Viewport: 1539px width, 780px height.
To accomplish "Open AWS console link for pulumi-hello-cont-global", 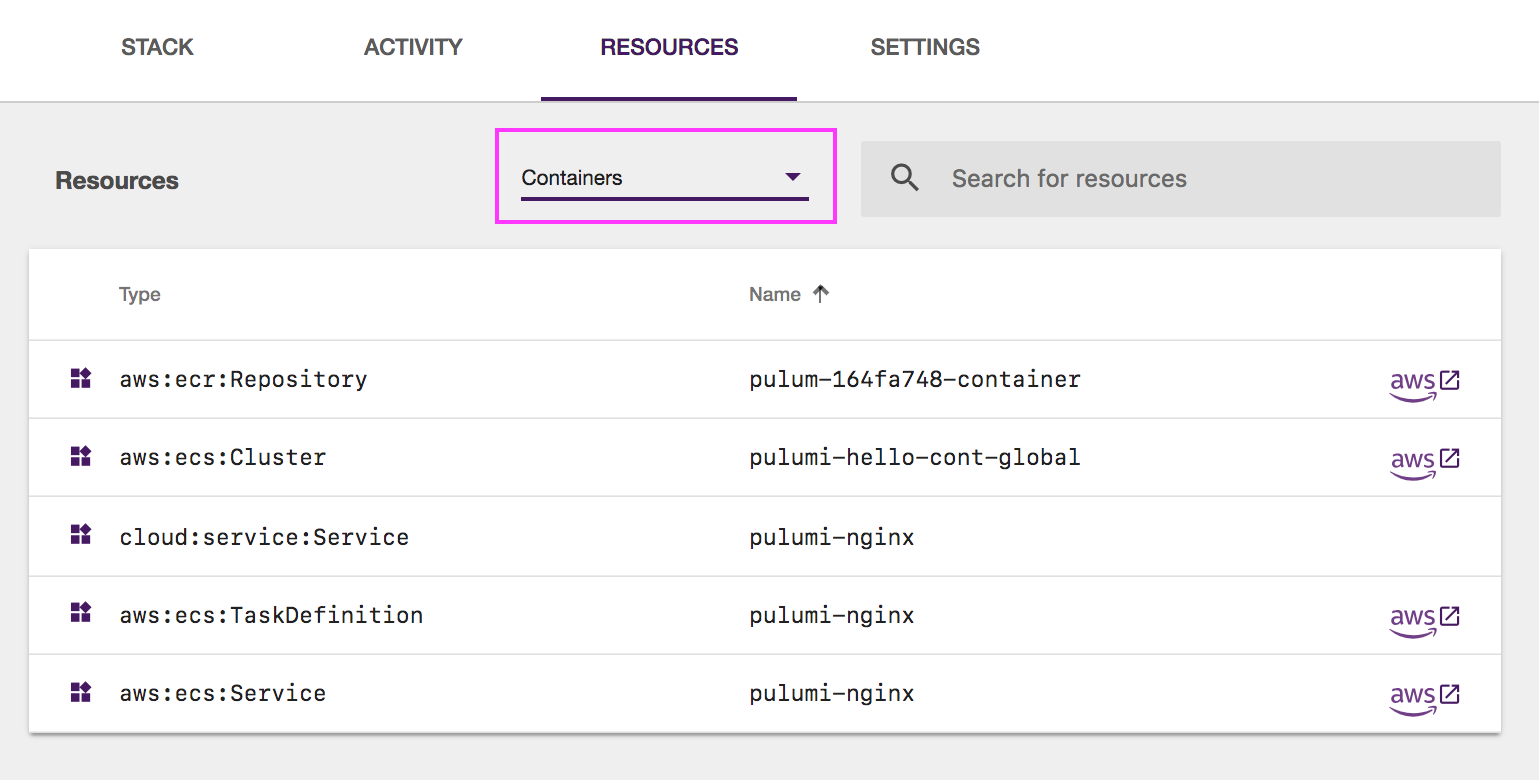I will click(x=1425, y=461).
